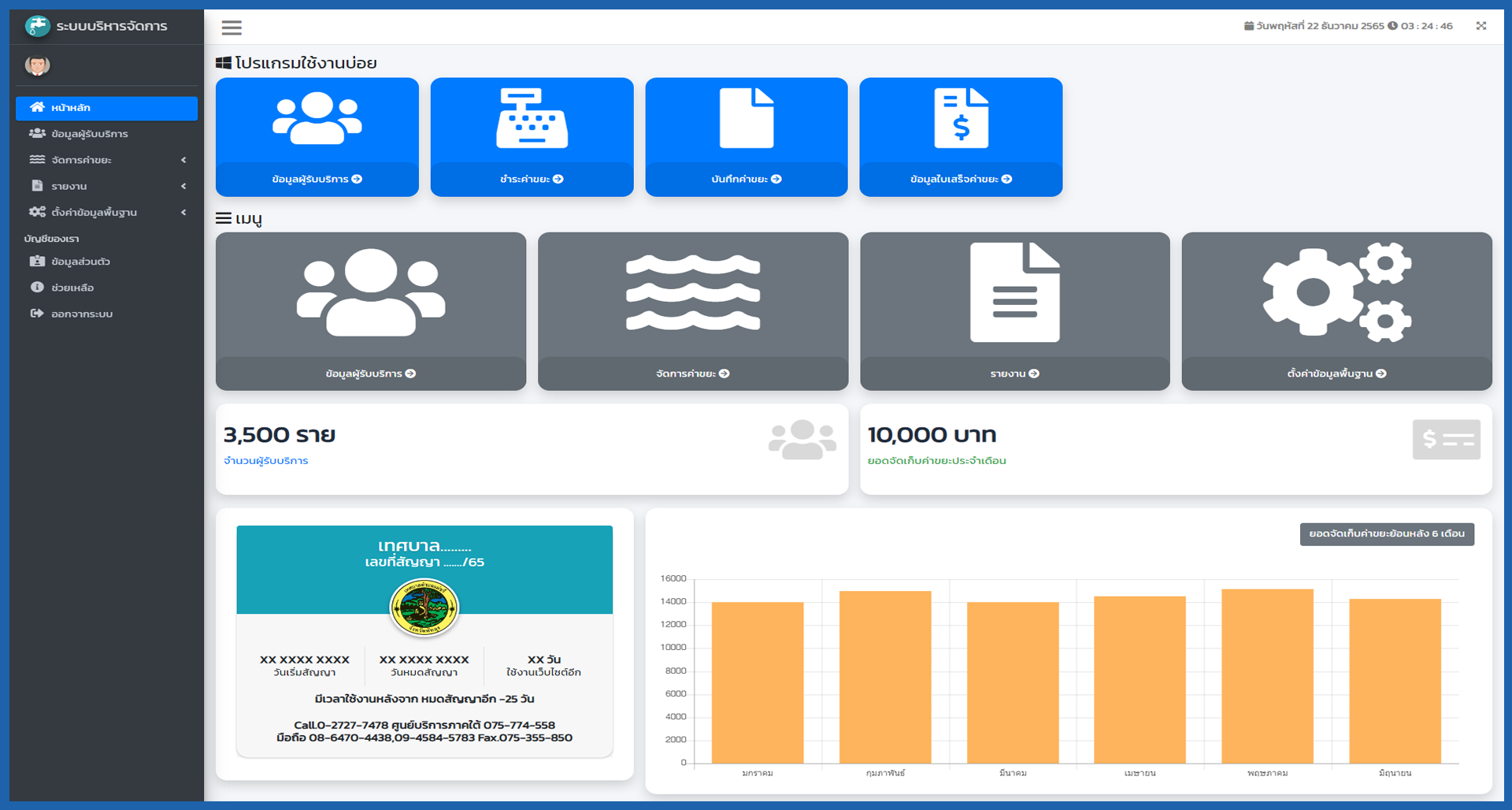This screenshot has height=810, width=1512.
Task: Expand ตั้งค่าข้อมูลพื้นฐาน sidebar submenu
Action: [x=106, y=212]
